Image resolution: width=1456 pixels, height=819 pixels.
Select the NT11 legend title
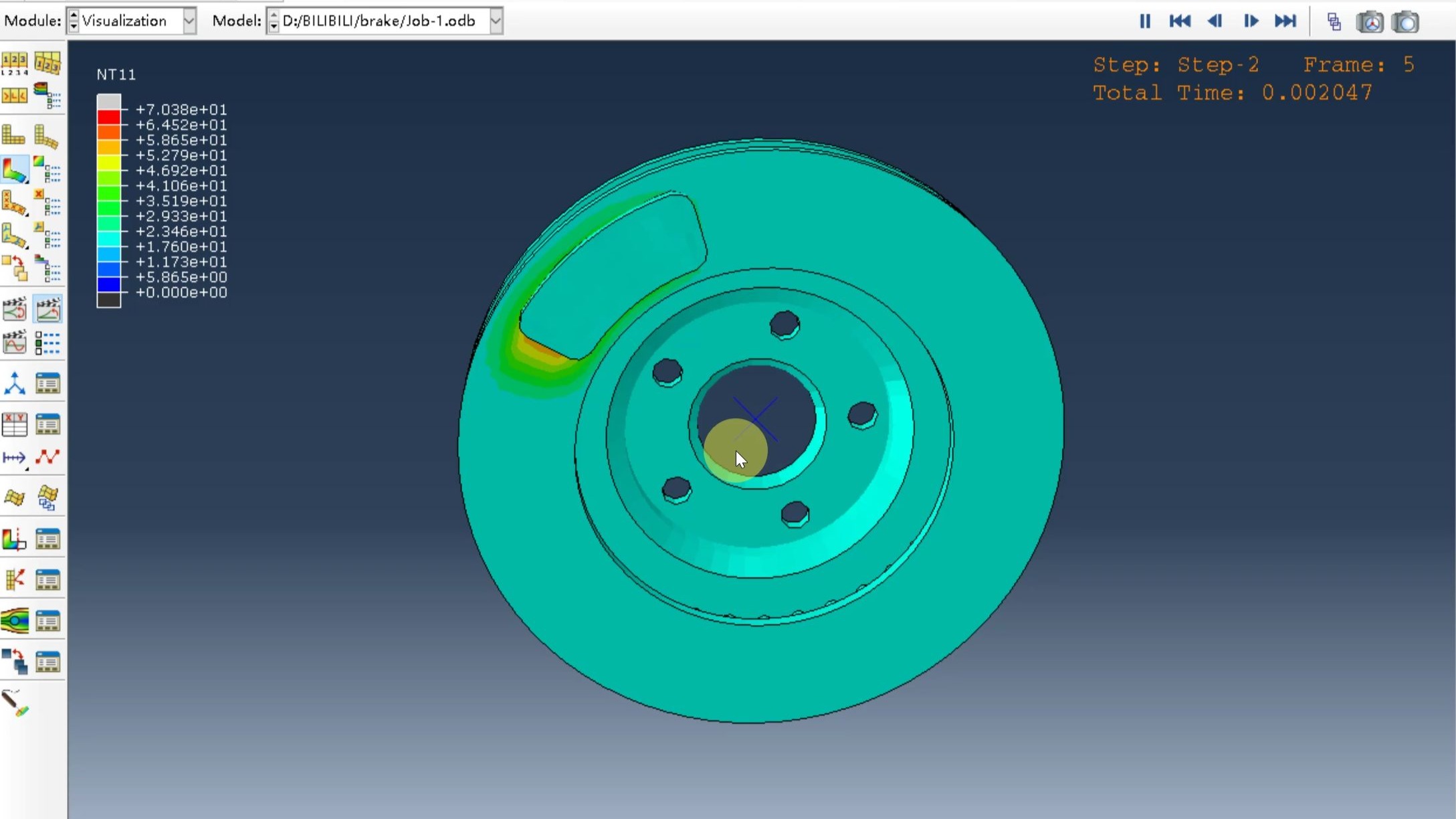coord(116,74)
